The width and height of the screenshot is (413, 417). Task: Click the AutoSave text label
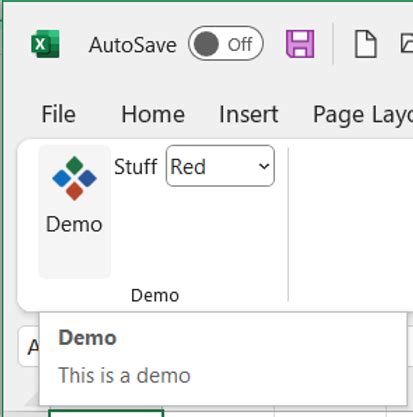133,45
